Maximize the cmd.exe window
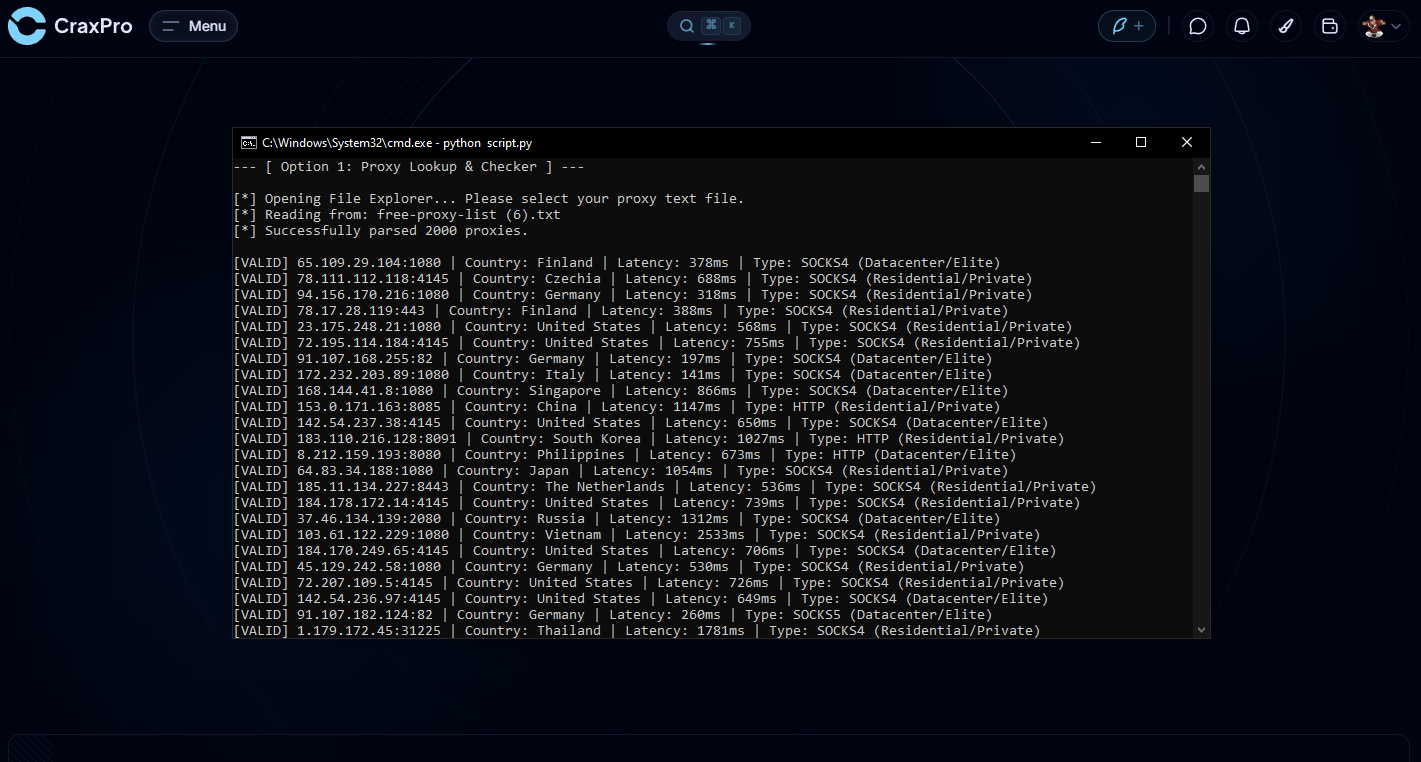Image resolution: width=1421 pixels, height=762 pixels. 1141,143
